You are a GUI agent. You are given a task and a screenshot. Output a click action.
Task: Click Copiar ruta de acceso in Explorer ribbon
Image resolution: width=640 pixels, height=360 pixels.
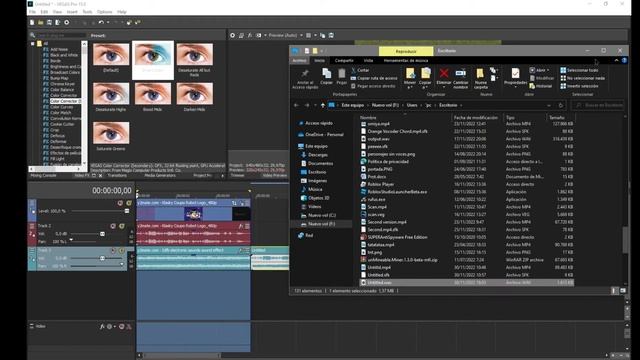pos(374,78)
